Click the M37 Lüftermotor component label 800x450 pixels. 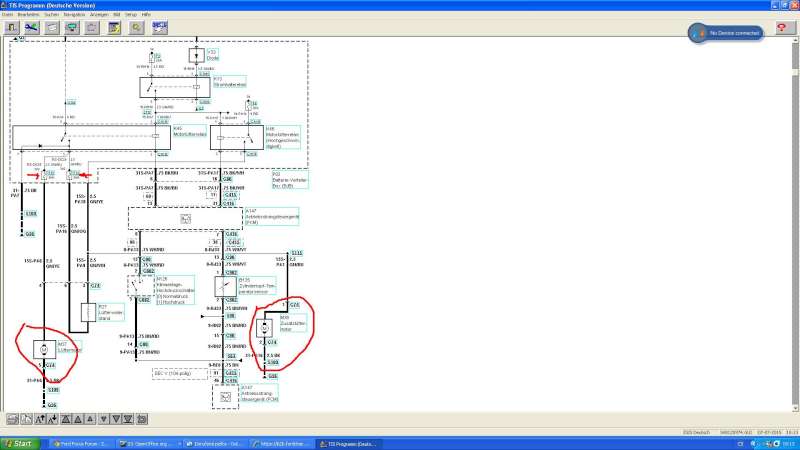(70, 348)
